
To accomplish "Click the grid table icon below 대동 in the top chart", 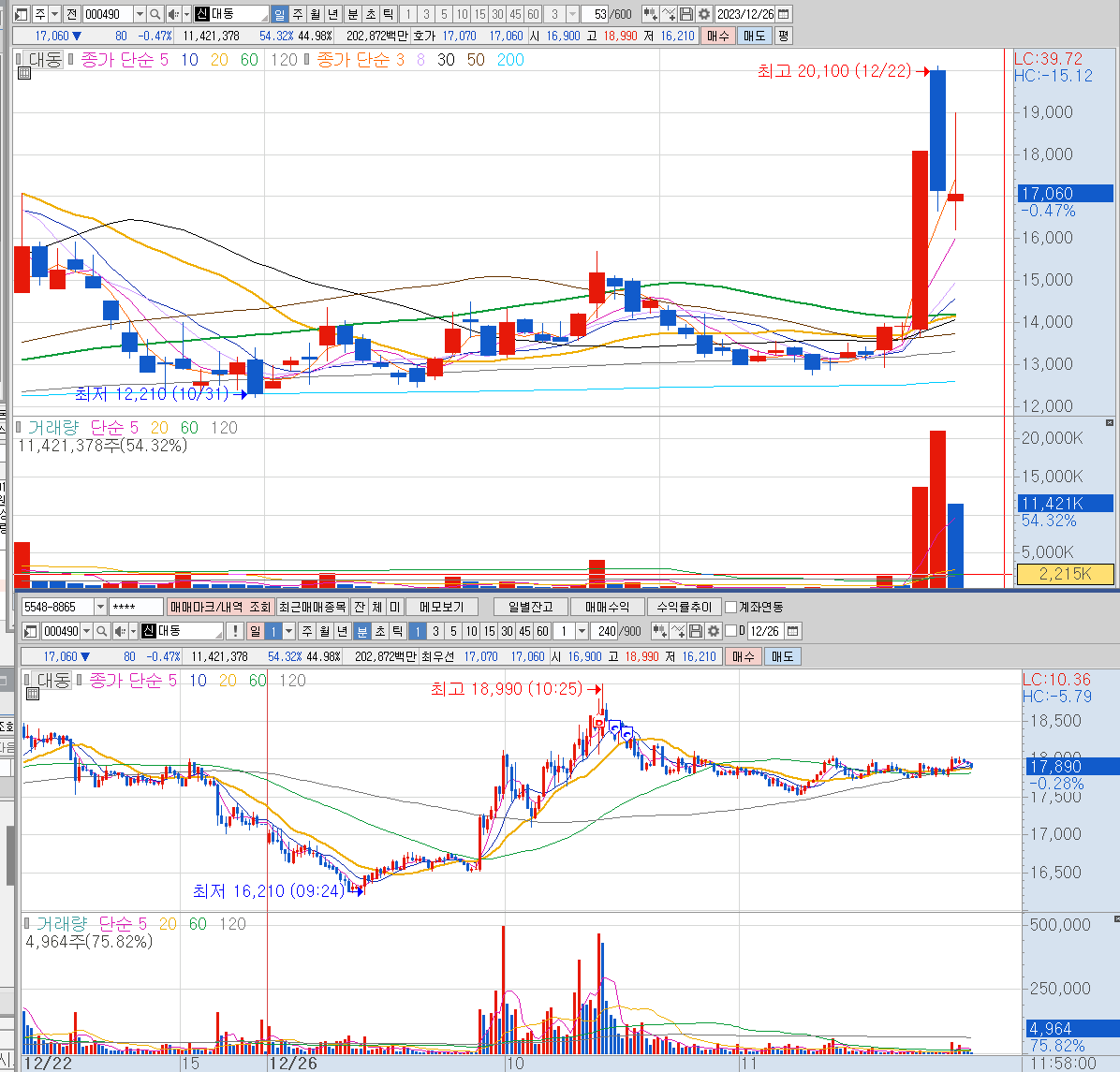I will coord(24,73).
